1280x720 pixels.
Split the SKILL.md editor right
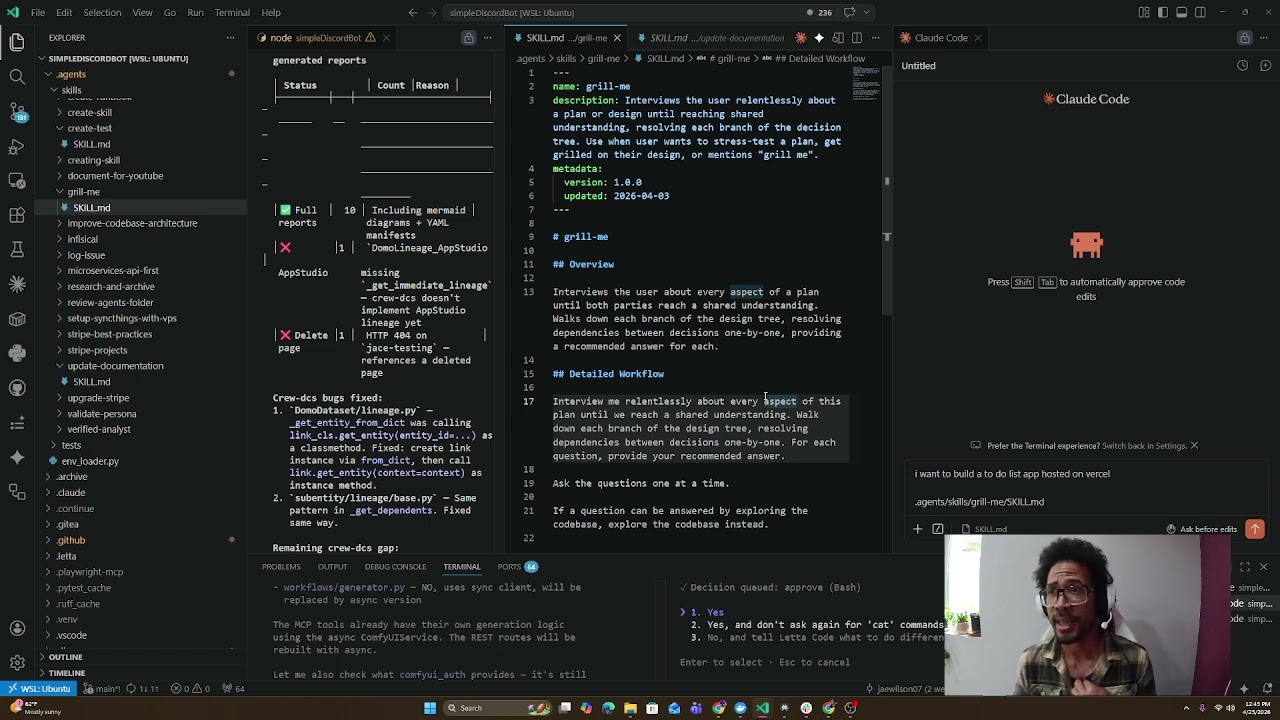(856, 38)
